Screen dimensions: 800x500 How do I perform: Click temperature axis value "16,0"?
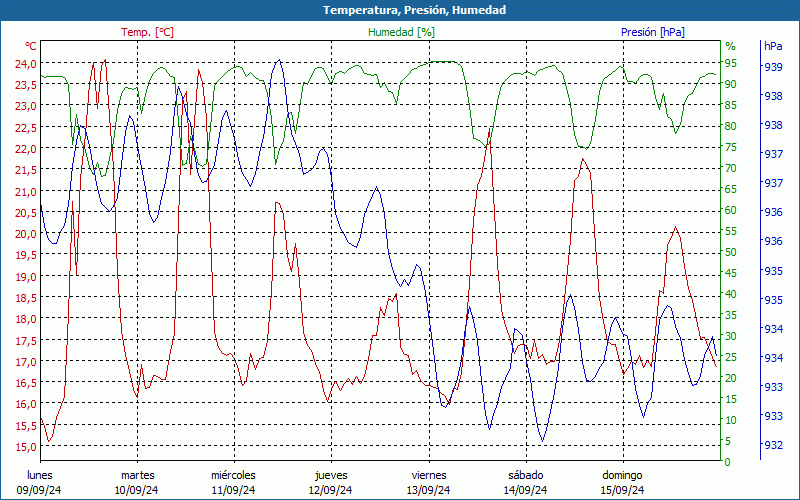[27, 404]
